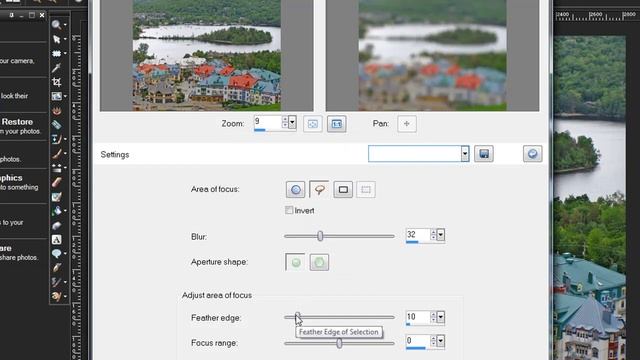
Task: Click the Zoom spinner arrows
Action: pos(285,122)
